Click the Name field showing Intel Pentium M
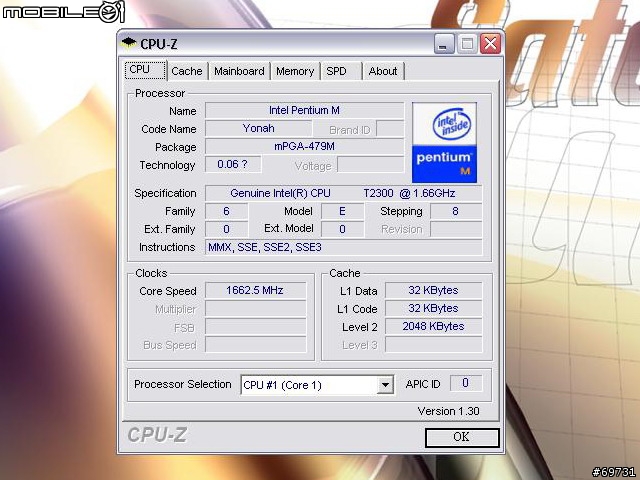The width and height of the screenshot is (640, 480). [304, 110]
